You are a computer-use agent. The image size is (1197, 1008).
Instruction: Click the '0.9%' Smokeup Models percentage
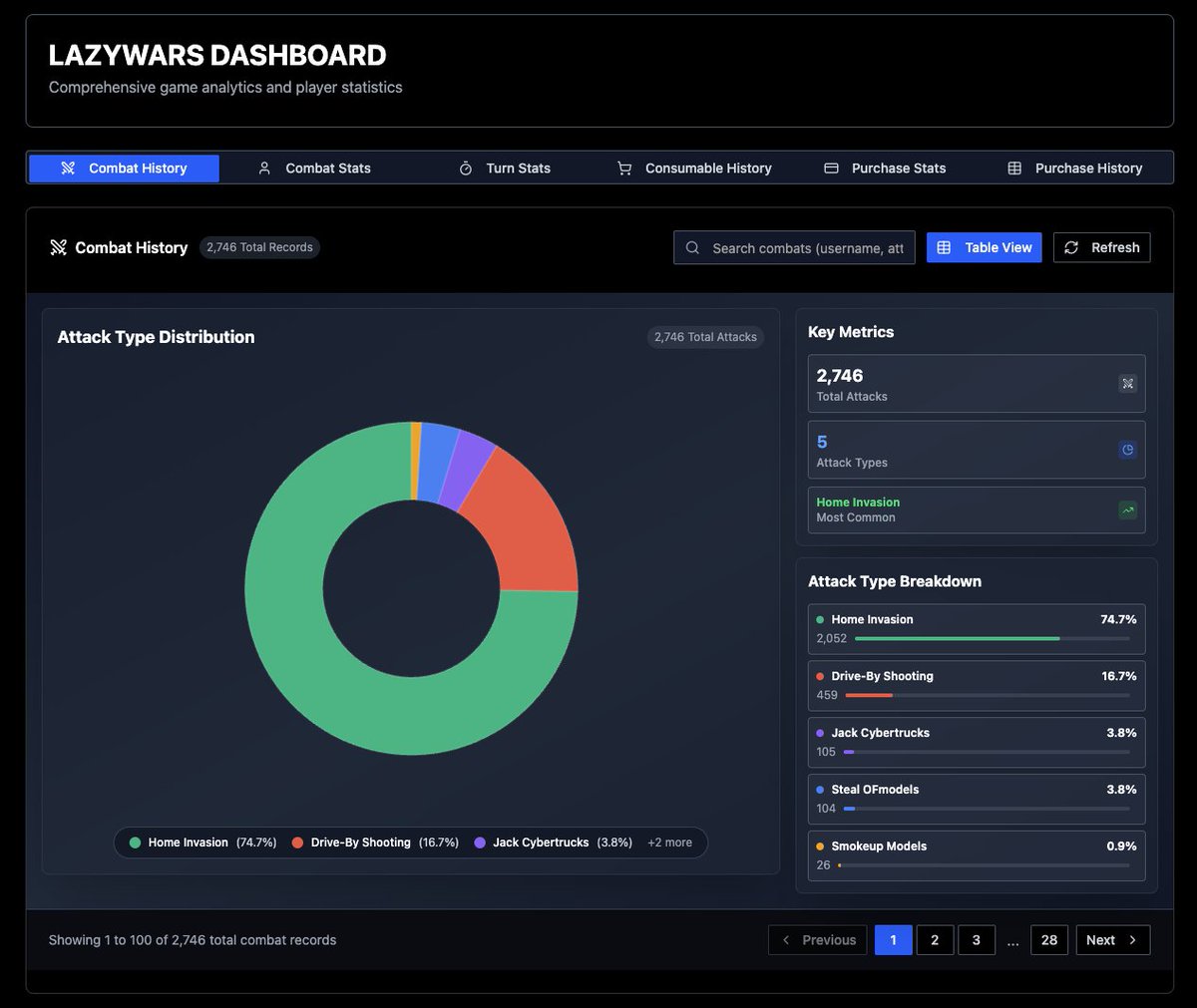tap(1121, 846)
